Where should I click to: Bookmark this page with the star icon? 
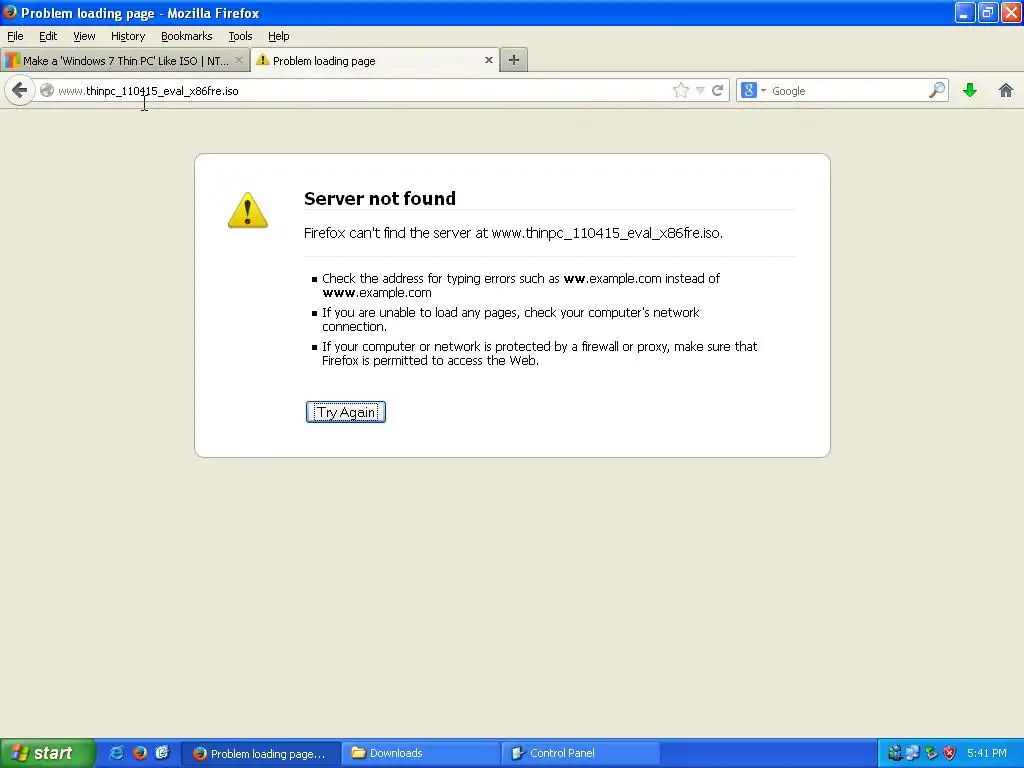click(x=680, y=90)
